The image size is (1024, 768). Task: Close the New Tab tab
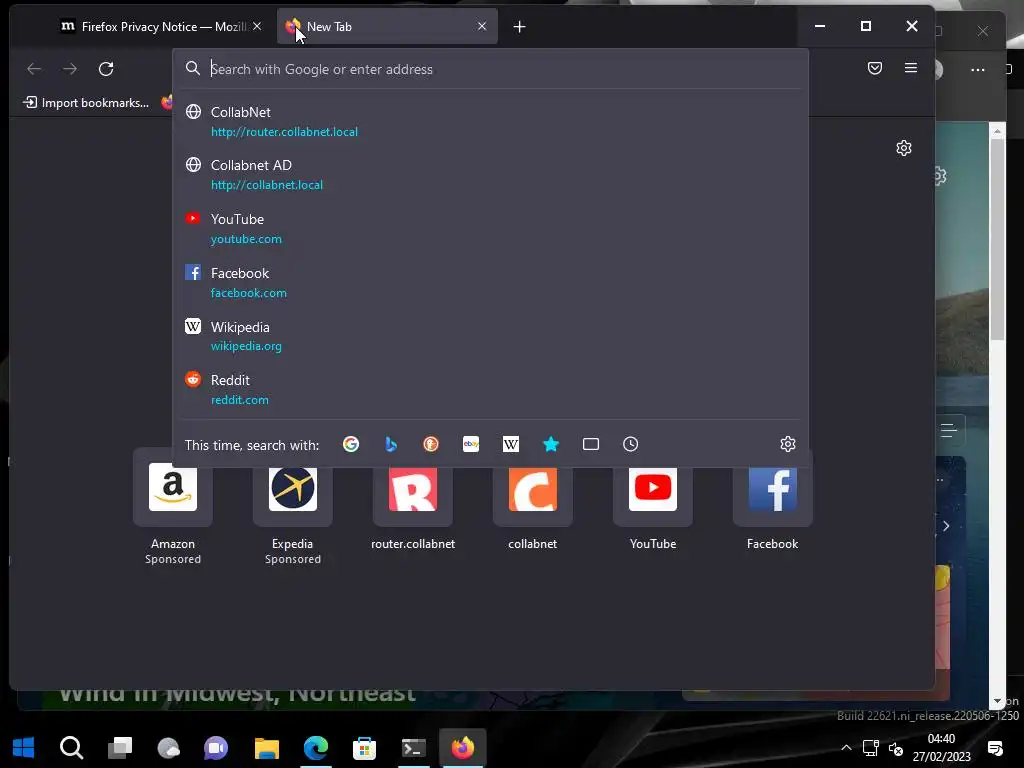(x=482, y=26)
